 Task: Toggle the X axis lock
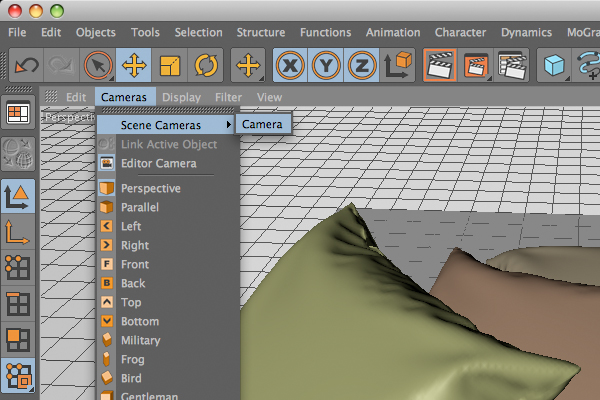[x=290, y=65]
